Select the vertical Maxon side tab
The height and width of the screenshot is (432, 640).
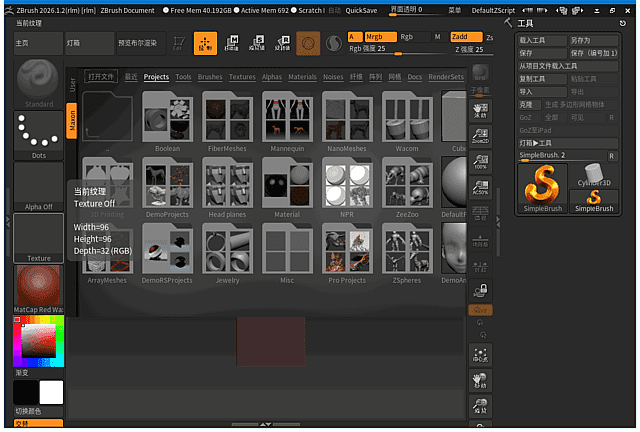point(72,122)
